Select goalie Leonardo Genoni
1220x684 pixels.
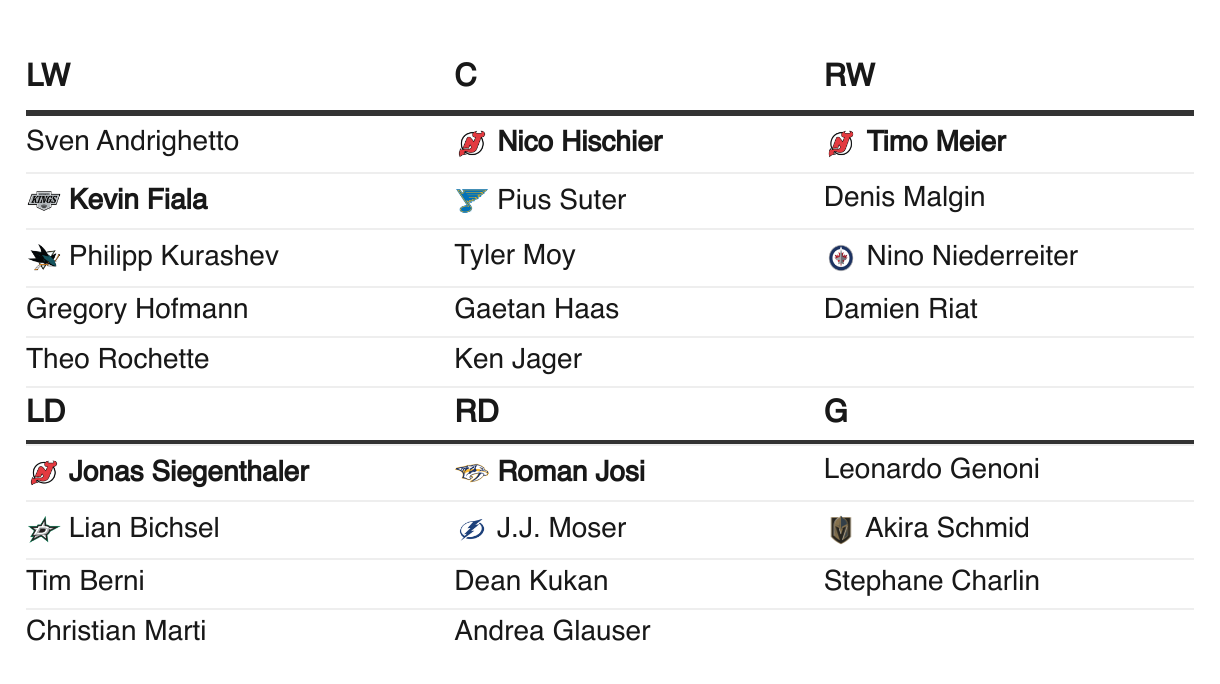tap(932, 469)
